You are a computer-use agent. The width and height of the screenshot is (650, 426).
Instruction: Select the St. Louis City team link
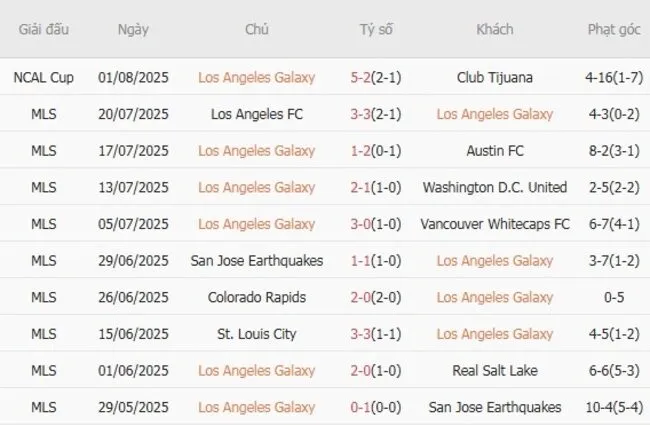257,334
